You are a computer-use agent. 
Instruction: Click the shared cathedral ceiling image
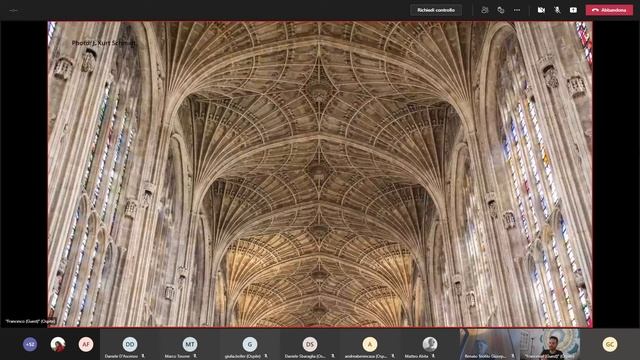click(x=320, y=174)
